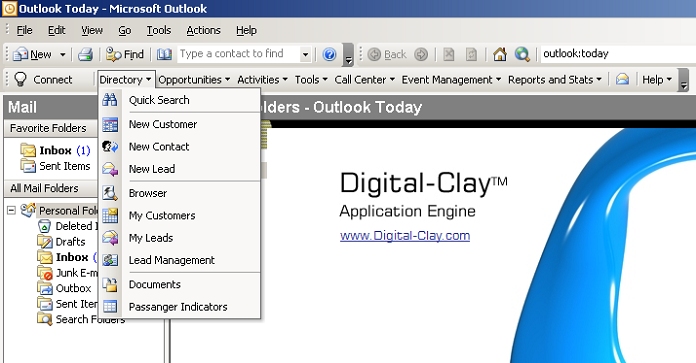Open the New button dropdown arrow
Image resolution: width=696 pixels, height=363 pixels.
click(63, 55)
